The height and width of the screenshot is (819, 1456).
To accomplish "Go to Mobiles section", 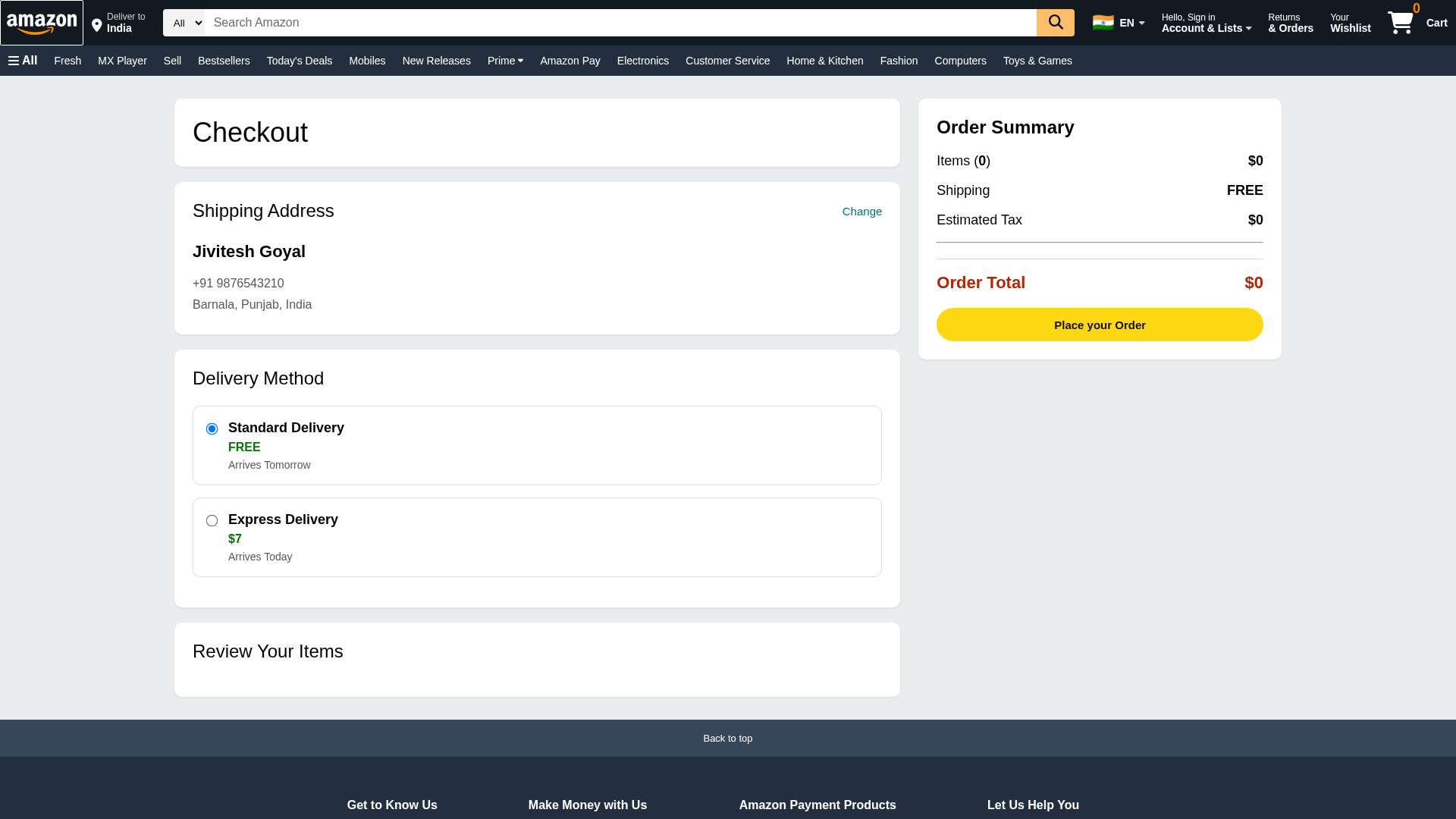I will tap(367, 61).
